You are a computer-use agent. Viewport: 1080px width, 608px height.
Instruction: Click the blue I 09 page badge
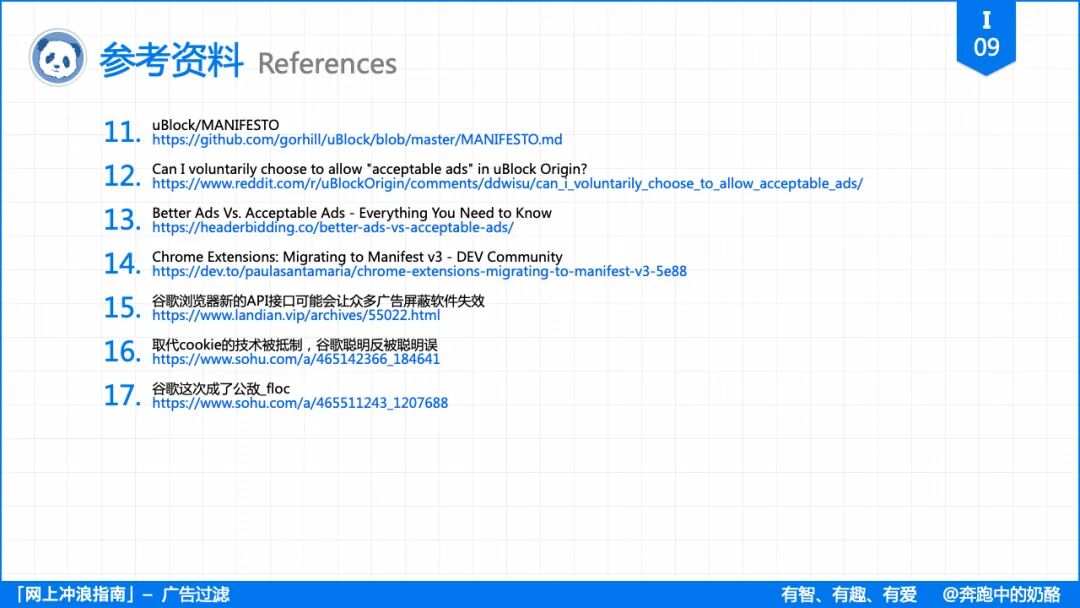tap(986, 36)
